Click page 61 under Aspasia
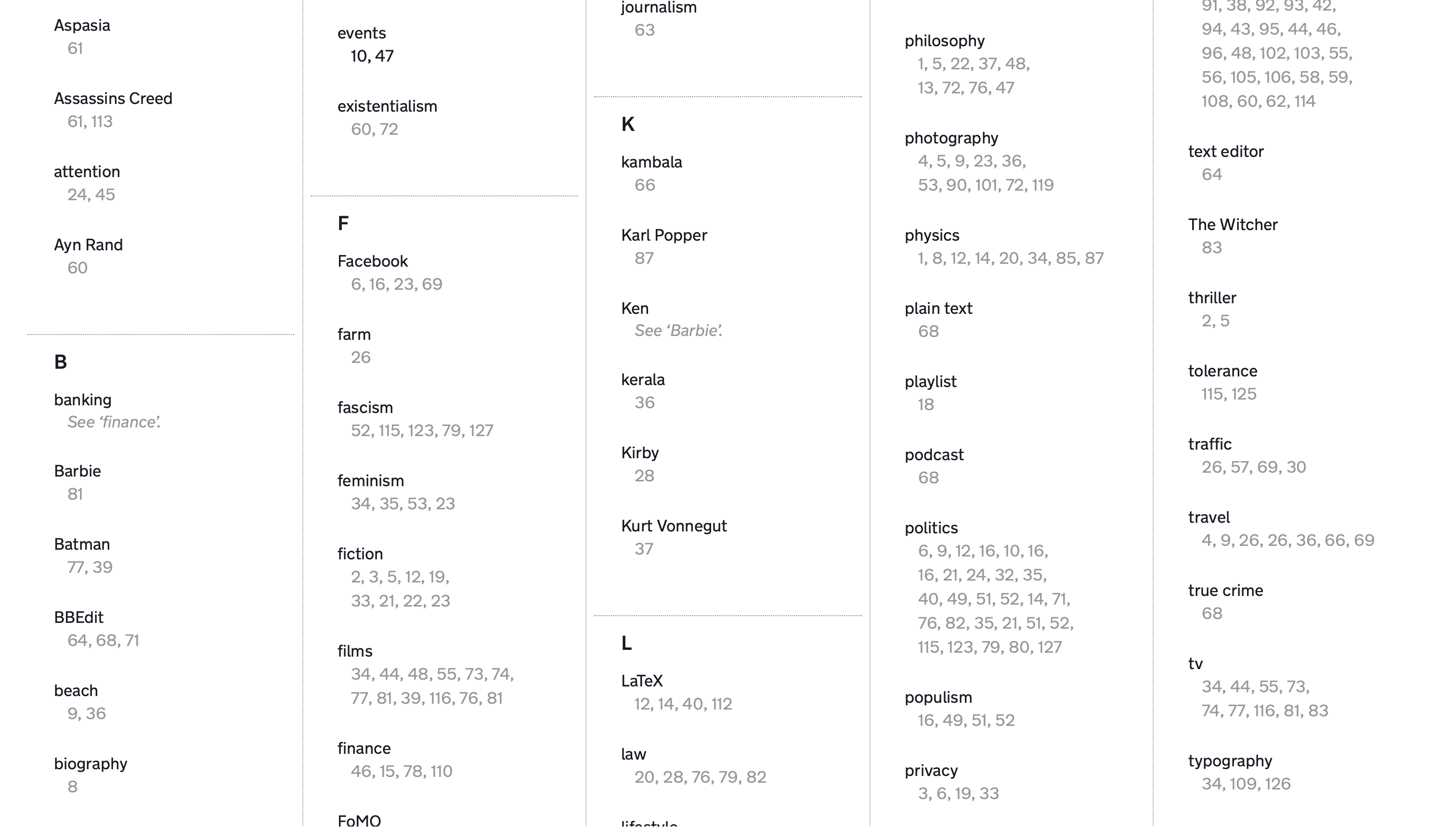This screenshot has width=1456, height=827. 75,49
